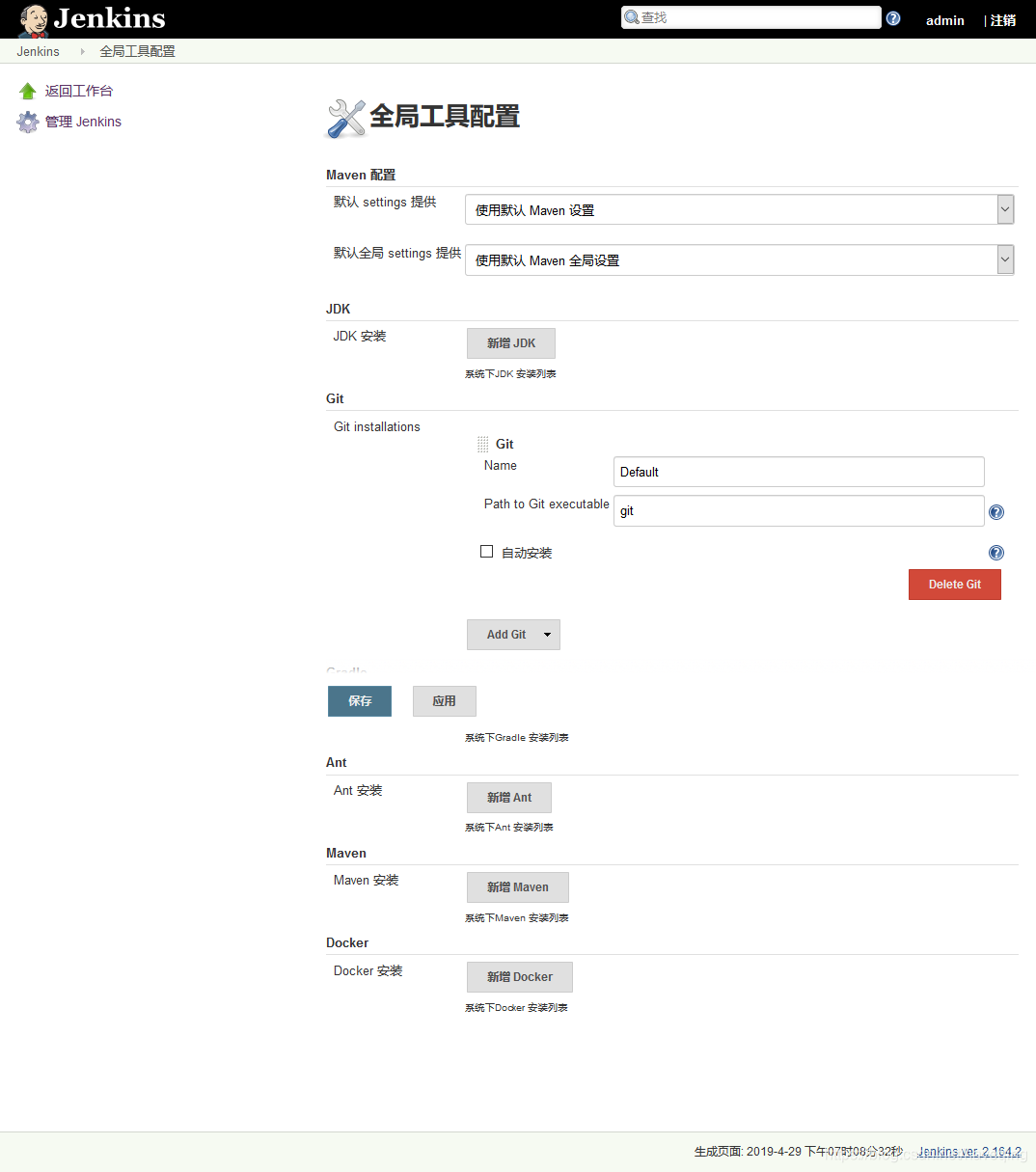Click the admin user link
This screenshot has width=1036, height=1172.
pos(945,20)
